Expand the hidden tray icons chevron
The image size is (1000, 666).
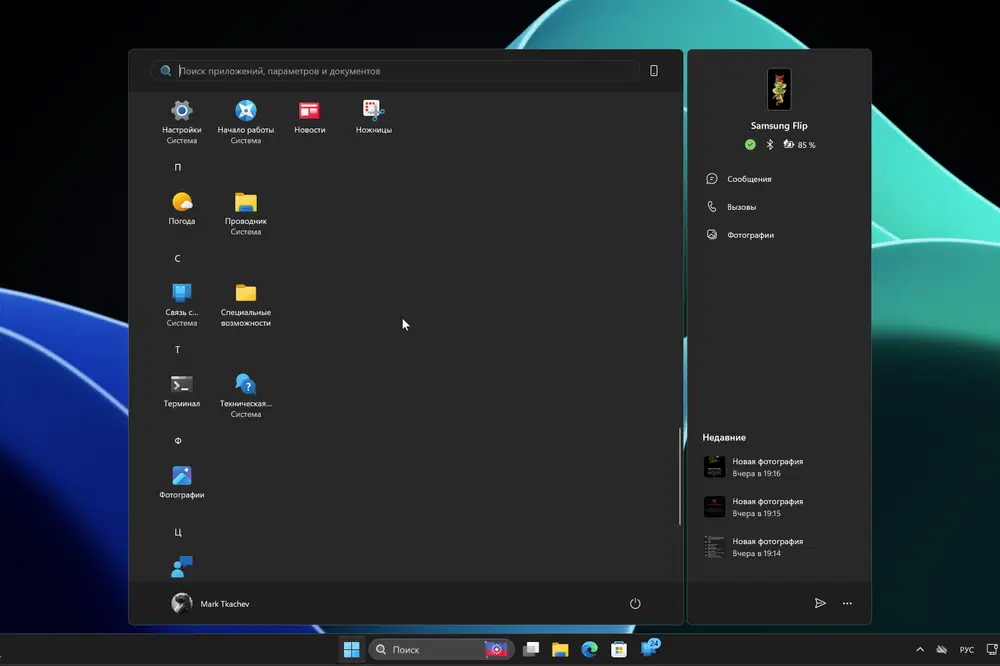pos(920,649)
